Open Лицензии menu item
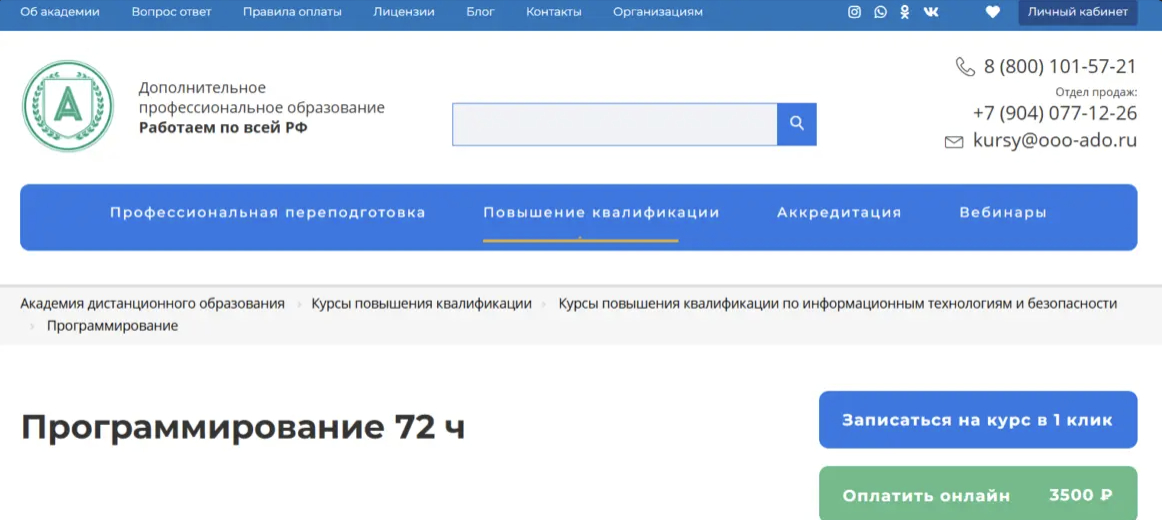1162x520 pixels. [404, 12]
